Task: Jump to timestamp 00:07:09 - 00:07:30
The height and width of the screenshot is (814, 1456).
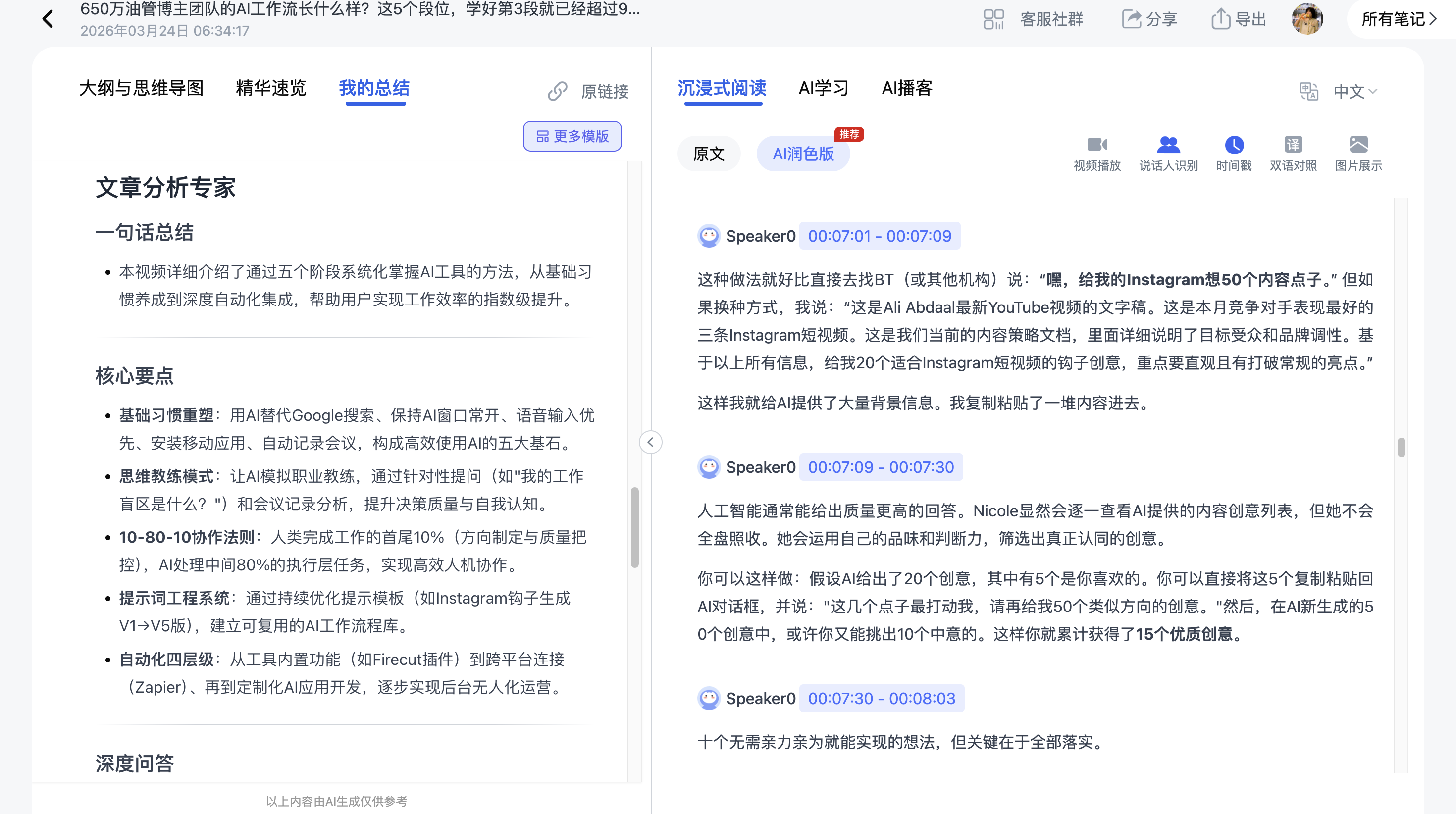Action: [x=881, y=467]
